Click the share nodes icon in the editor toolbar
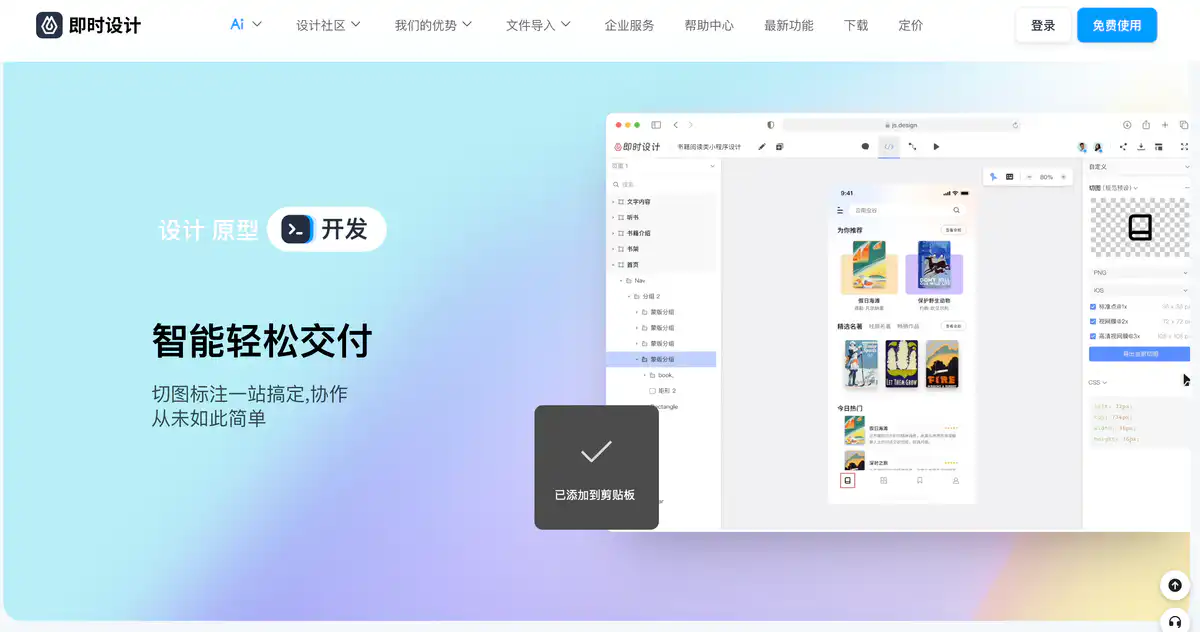This screenshot has height=632, width=1200. click(x=1123, y=147)
